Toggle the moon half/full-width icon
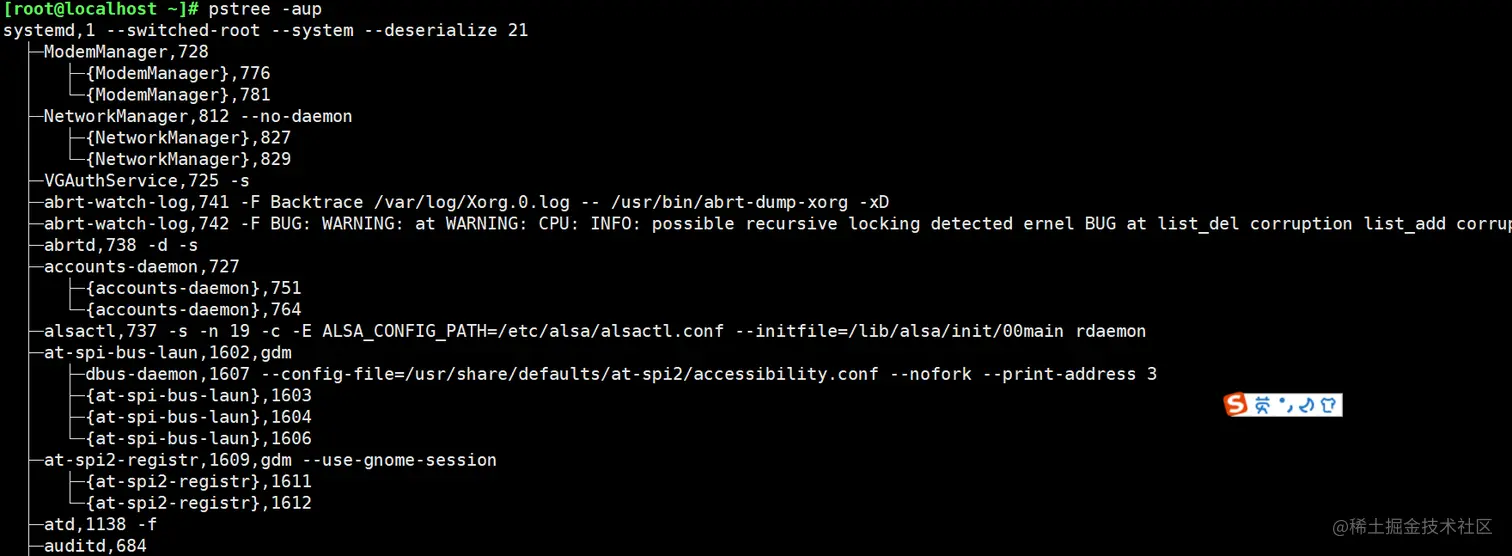The width and height of the screenshot is (1512, 556). pos(1305,406)
